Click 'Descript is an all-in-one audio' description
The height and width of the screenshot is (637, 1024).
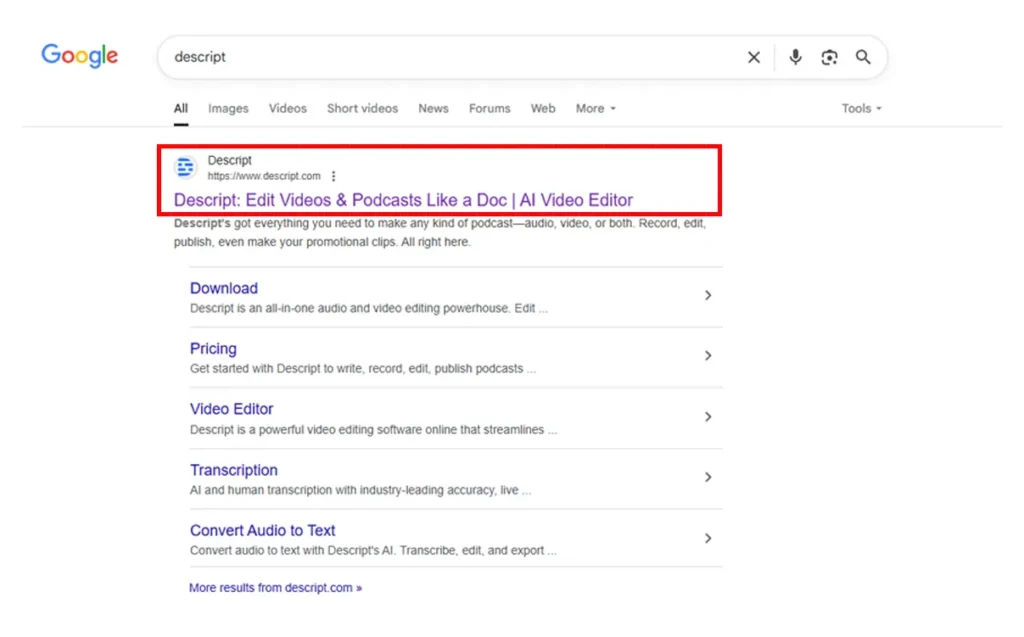point(368,308)
